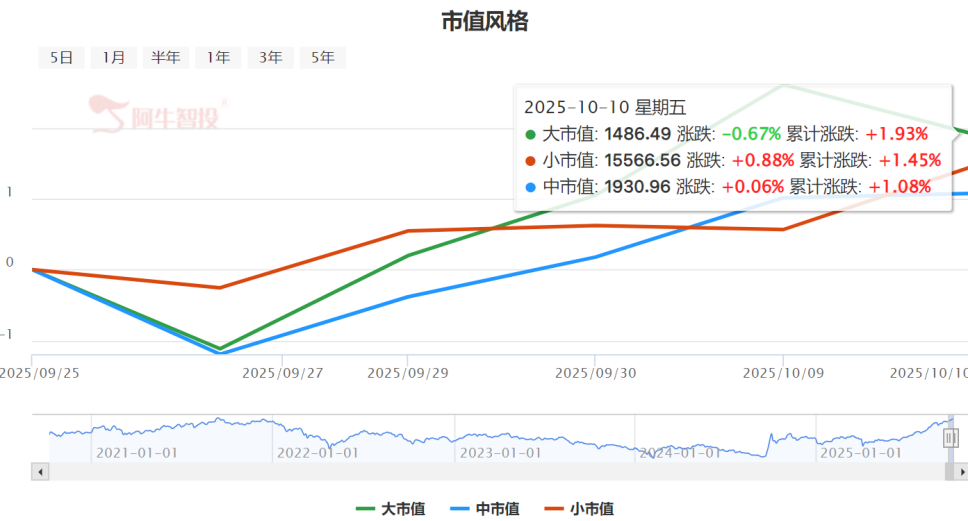Pick the 5年 time range
968x521 pixels.
[x=322, y=58]
